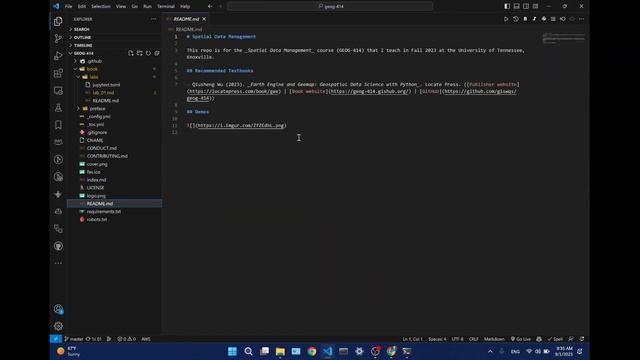Click New File icon in GEOG-414 header
The image size is (640, 360).
(131, 53)
